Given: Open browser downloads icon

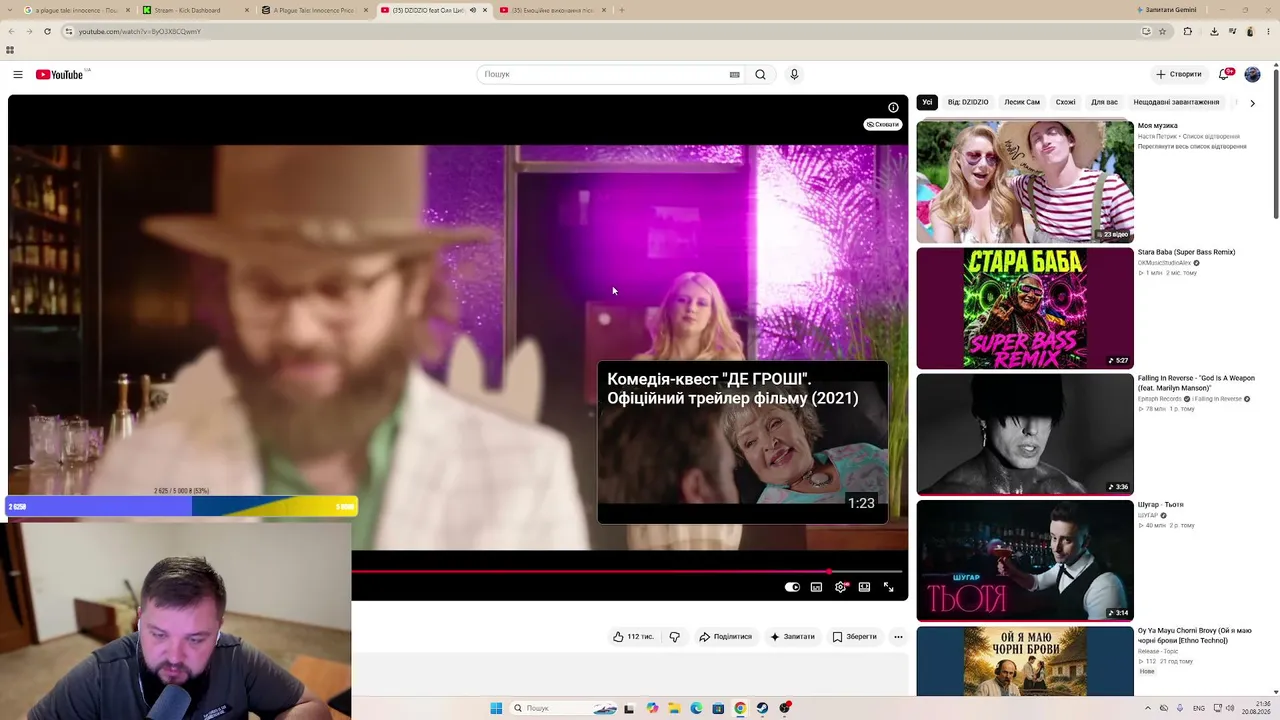Looking at the screenshot, I should pyautogui.click(x=1214, y=31).
